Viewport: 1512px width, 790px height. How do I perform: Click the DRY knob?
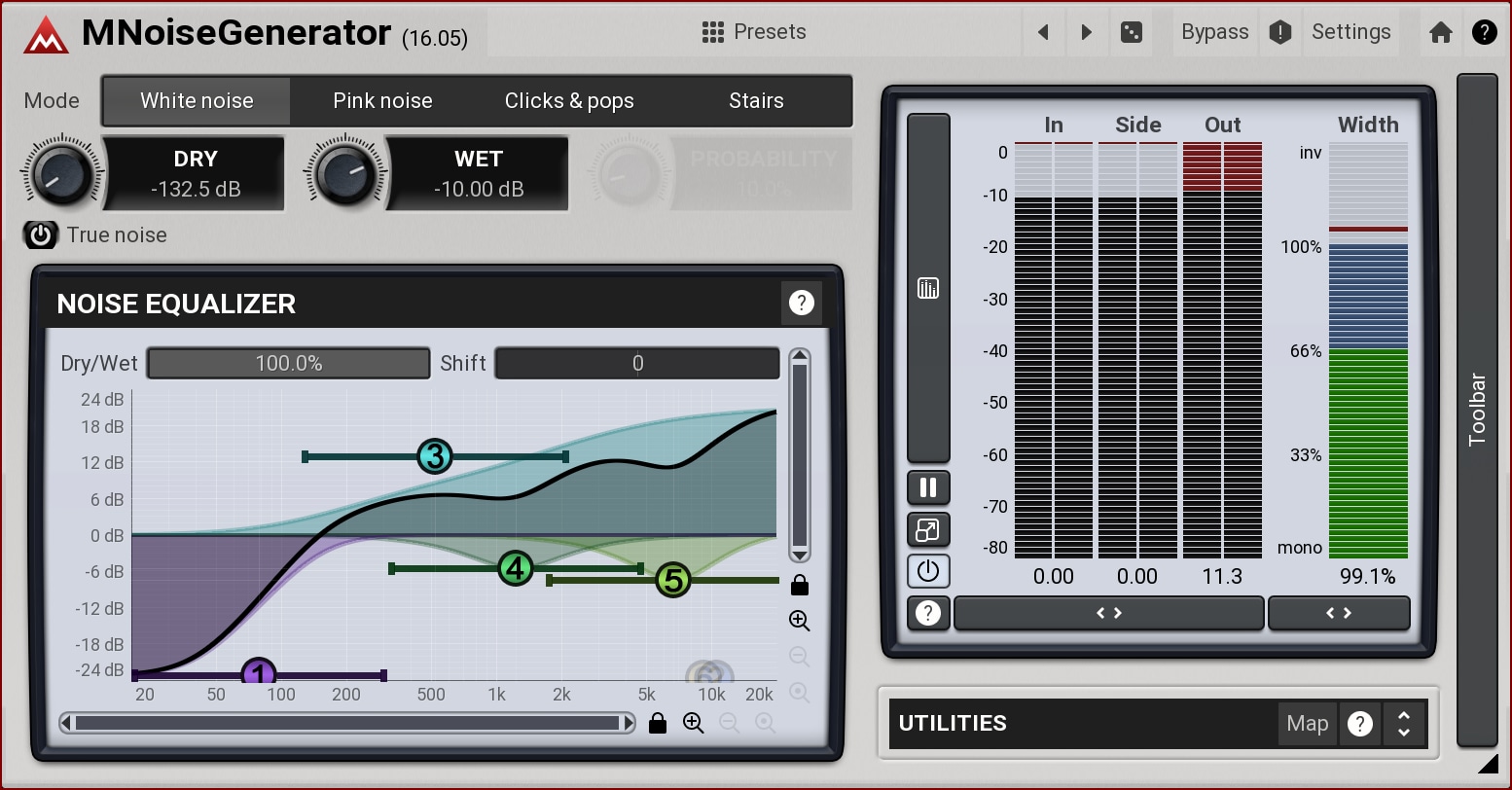[62, 174]
